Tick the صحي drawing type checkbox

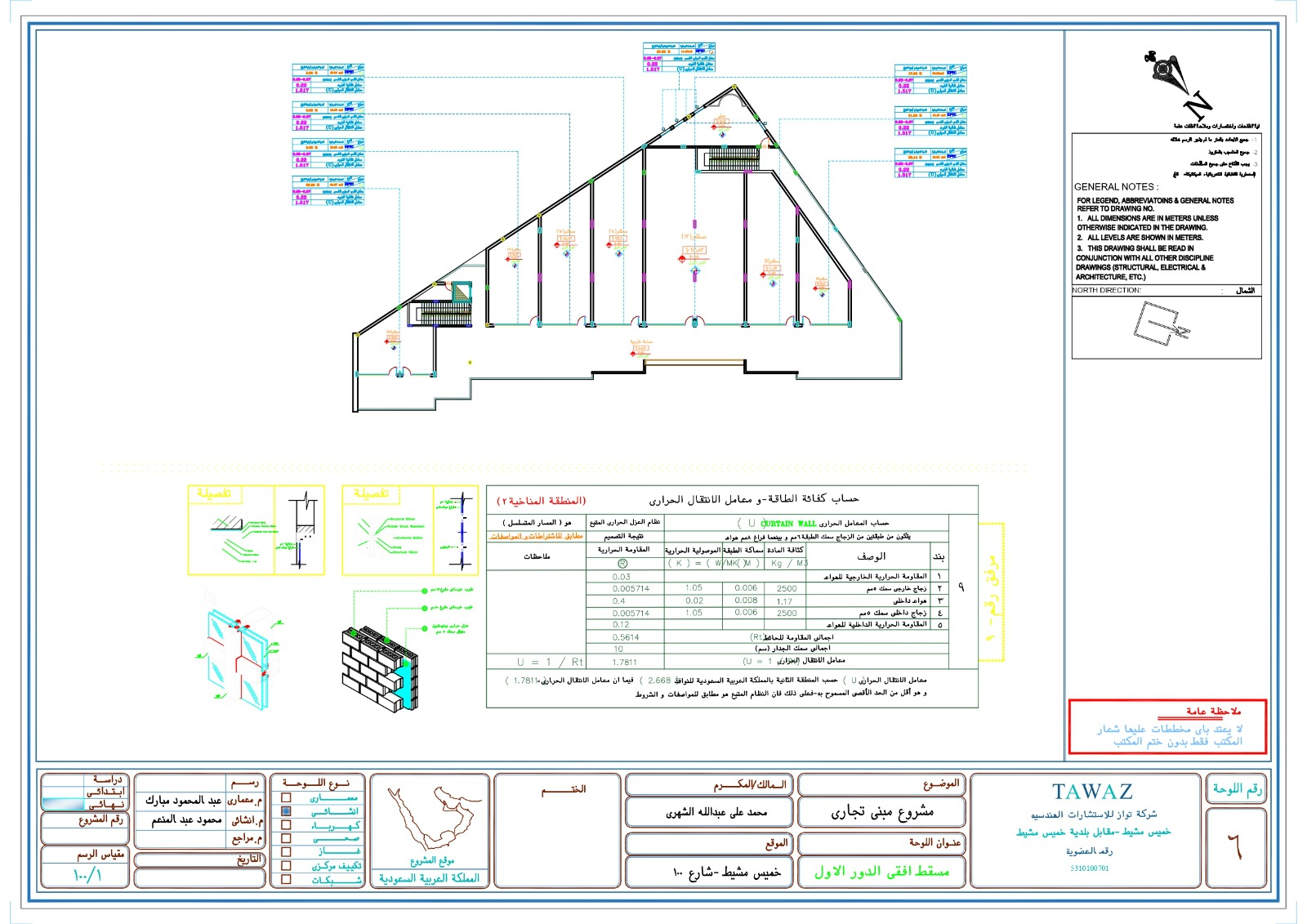point(286,839)
